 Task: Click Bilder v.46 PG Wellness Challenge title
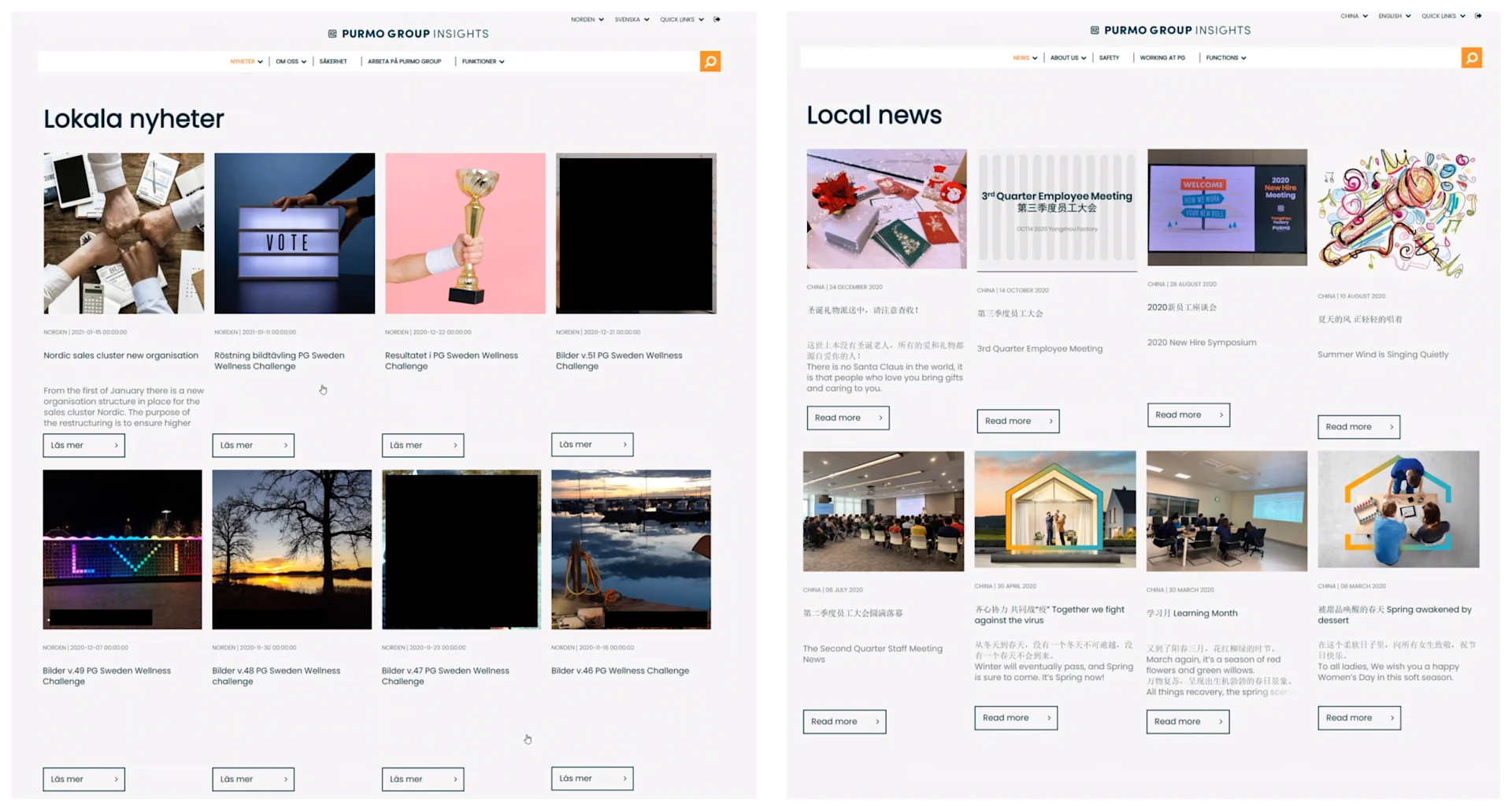coord(620,671)
